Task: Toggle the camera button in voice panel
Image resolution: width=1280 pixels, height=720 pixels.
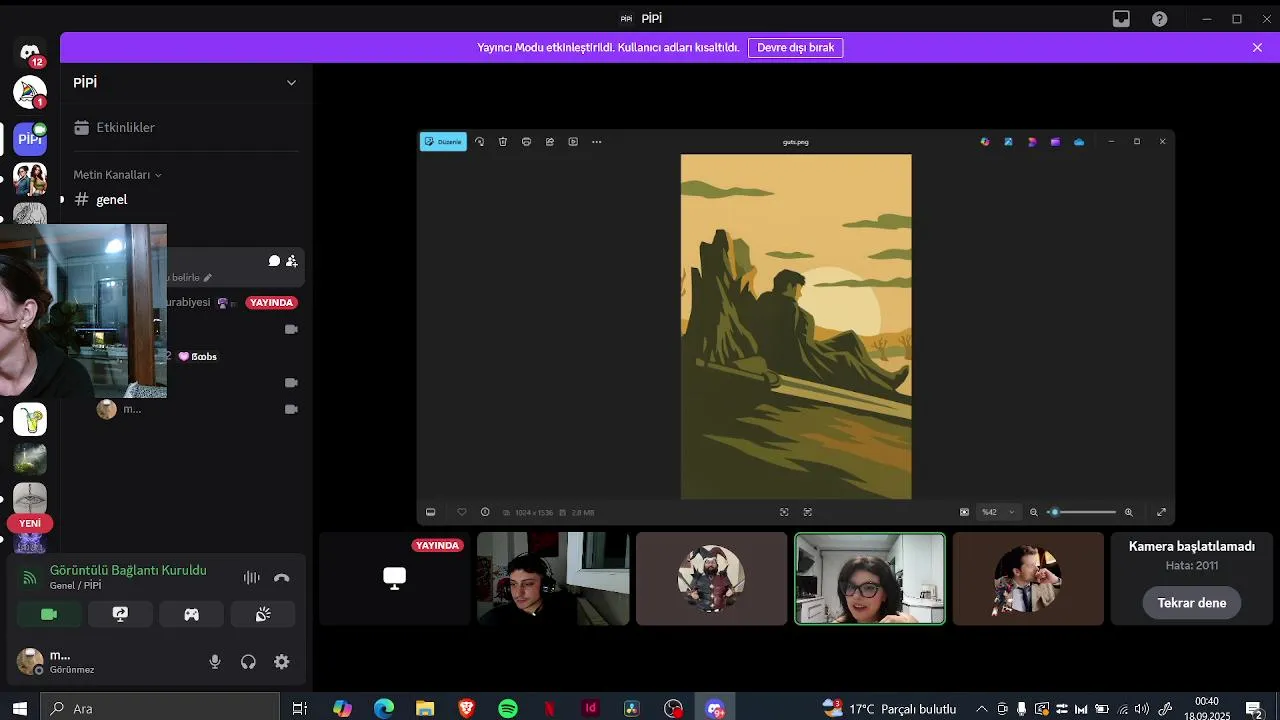Action: (x=49, y=615)
